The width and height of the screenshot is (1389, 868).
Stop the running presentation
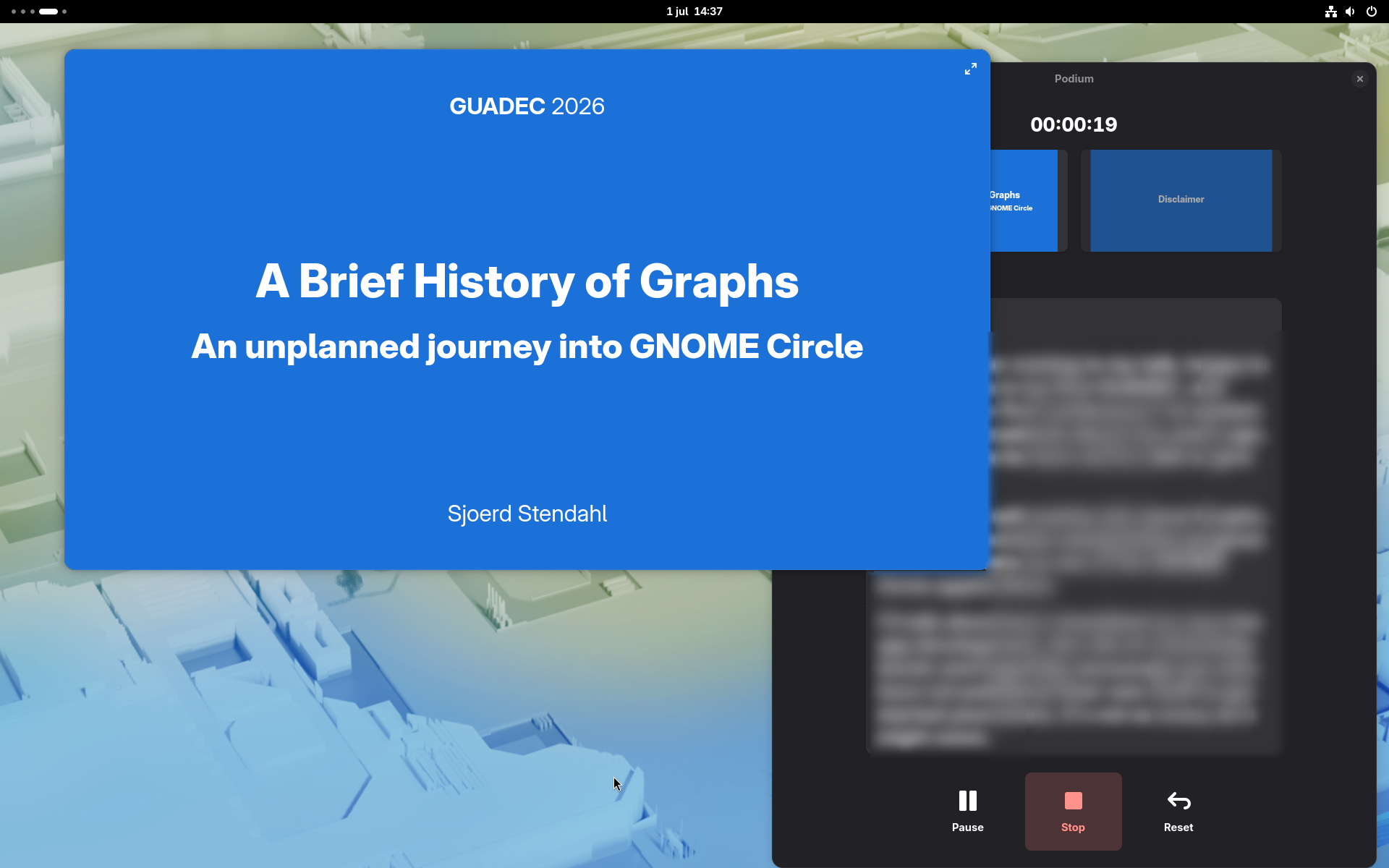tap(1073, 811)
